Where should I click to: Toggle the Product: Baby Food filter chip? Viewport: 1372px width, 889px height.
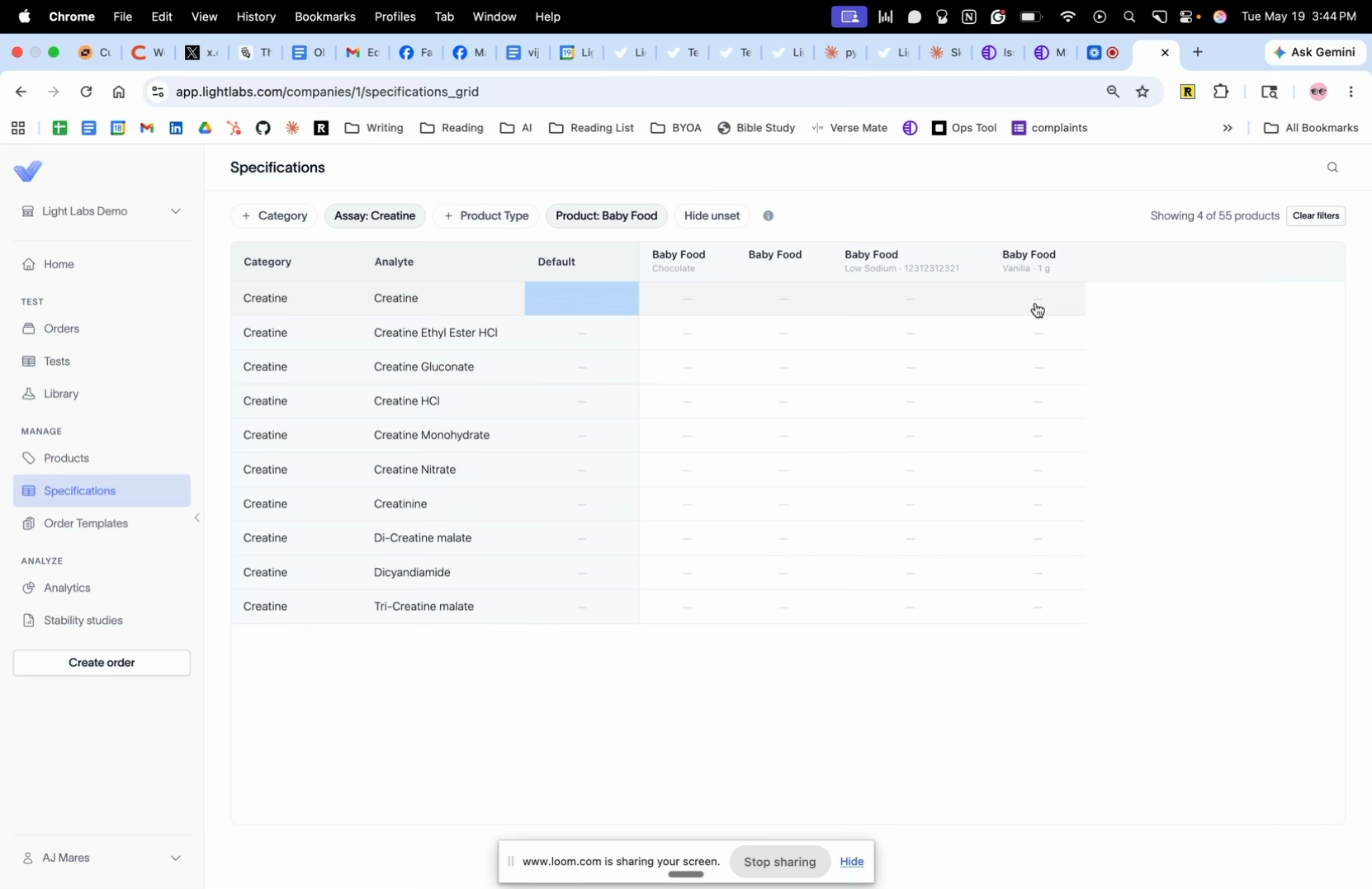pyautogui.click(x=606, y=216)
